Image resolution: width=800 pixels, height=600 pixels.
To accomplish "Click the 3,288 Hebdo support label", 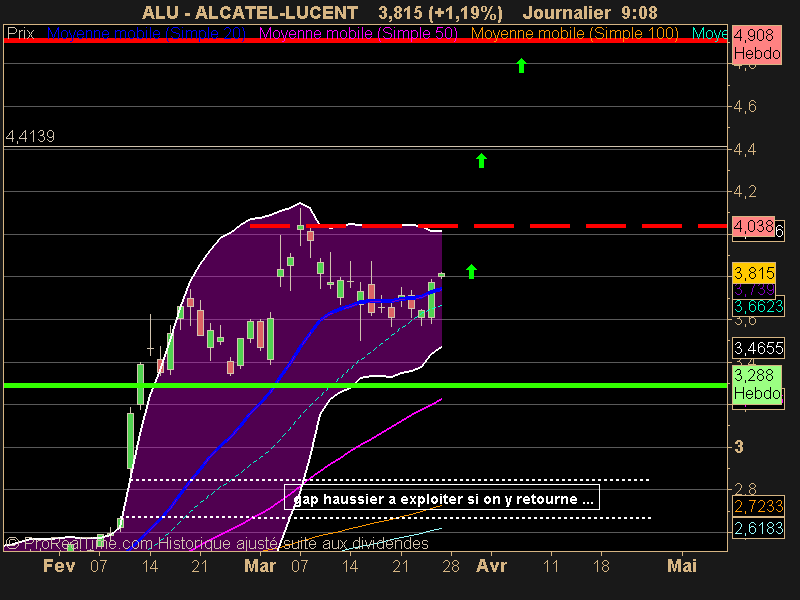I will pos(757,385).
